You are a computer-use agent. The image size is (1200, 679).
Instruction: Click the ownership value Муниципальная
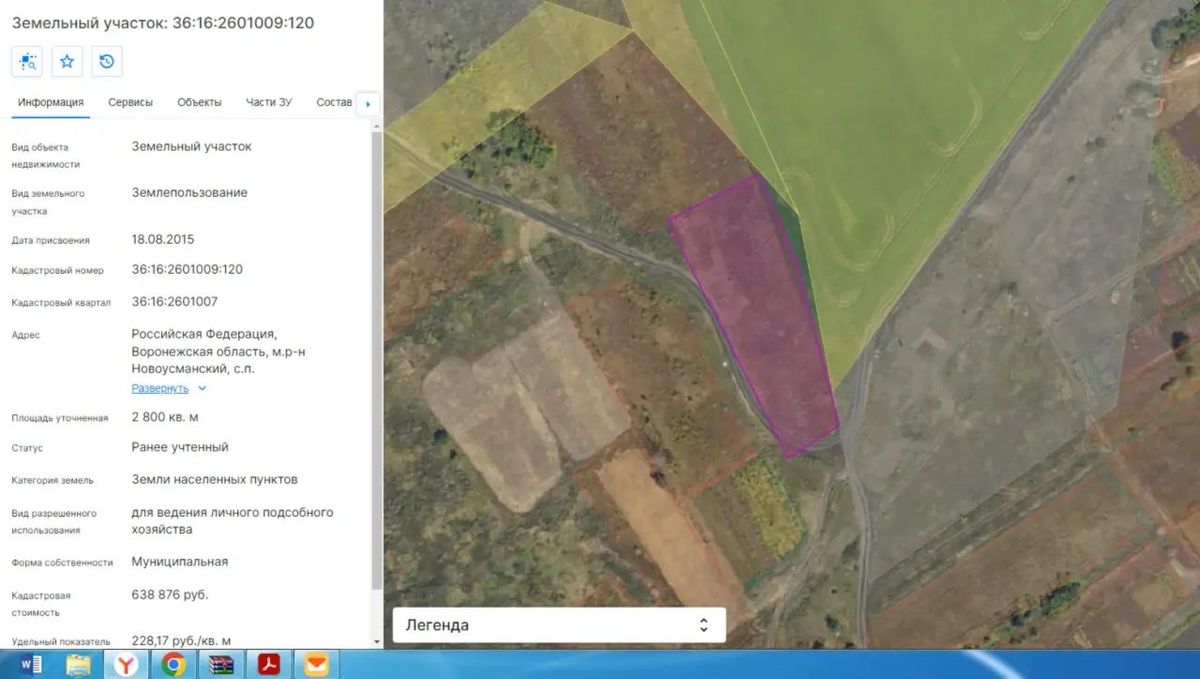[180, 562]
